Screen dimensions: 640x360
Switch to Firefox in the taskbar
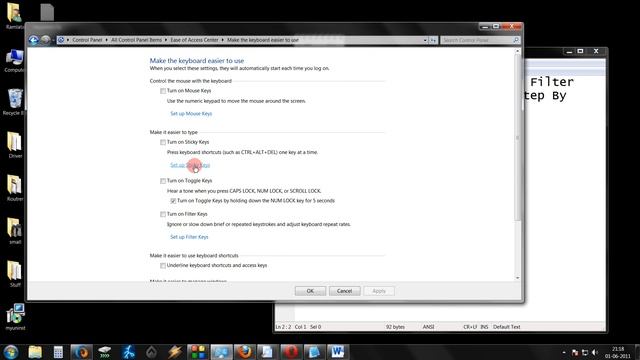[x=244, y=352]
